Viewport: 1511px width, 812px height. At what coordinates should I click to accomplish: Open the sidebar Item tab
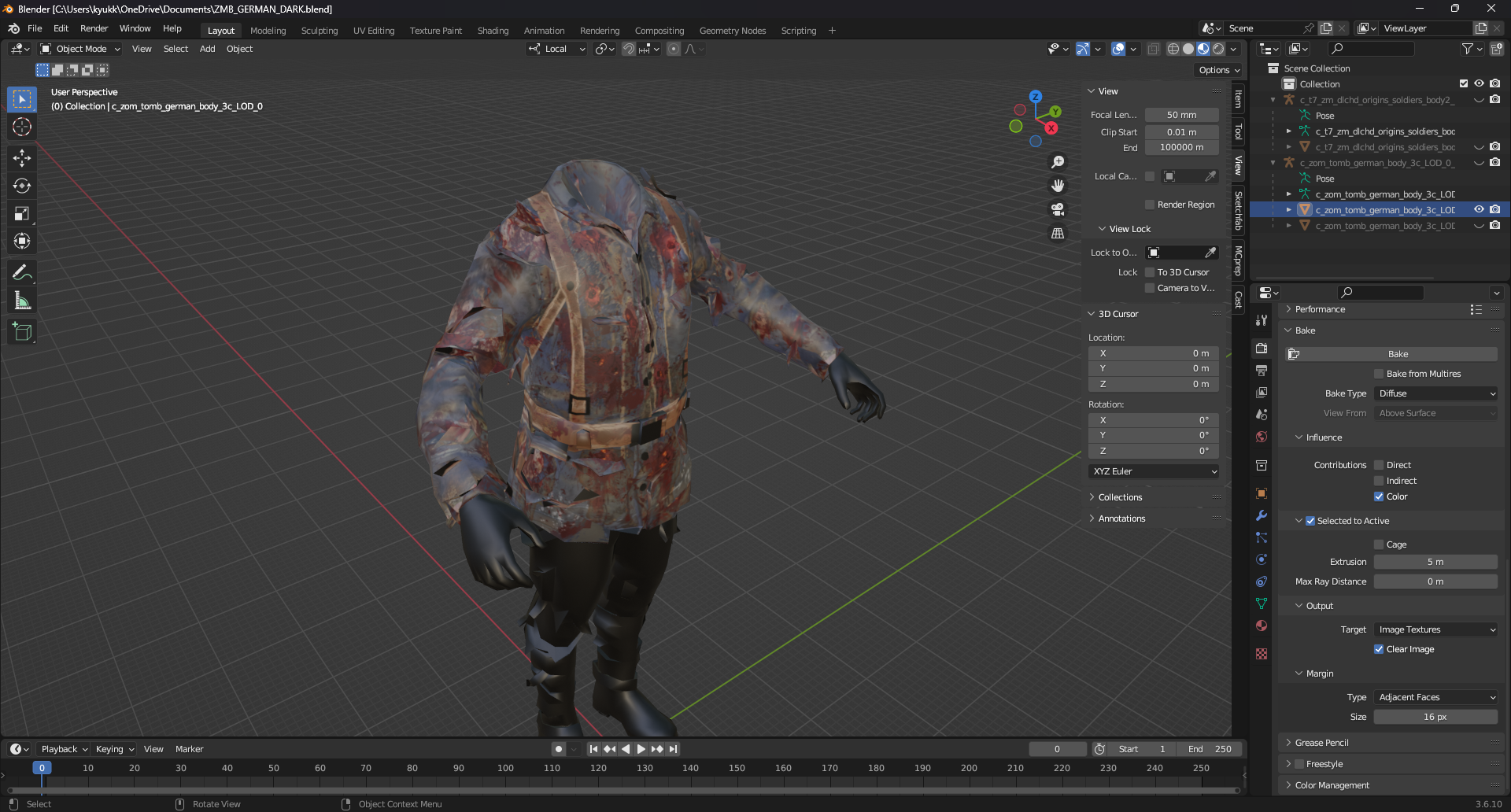click(1238, 99)
